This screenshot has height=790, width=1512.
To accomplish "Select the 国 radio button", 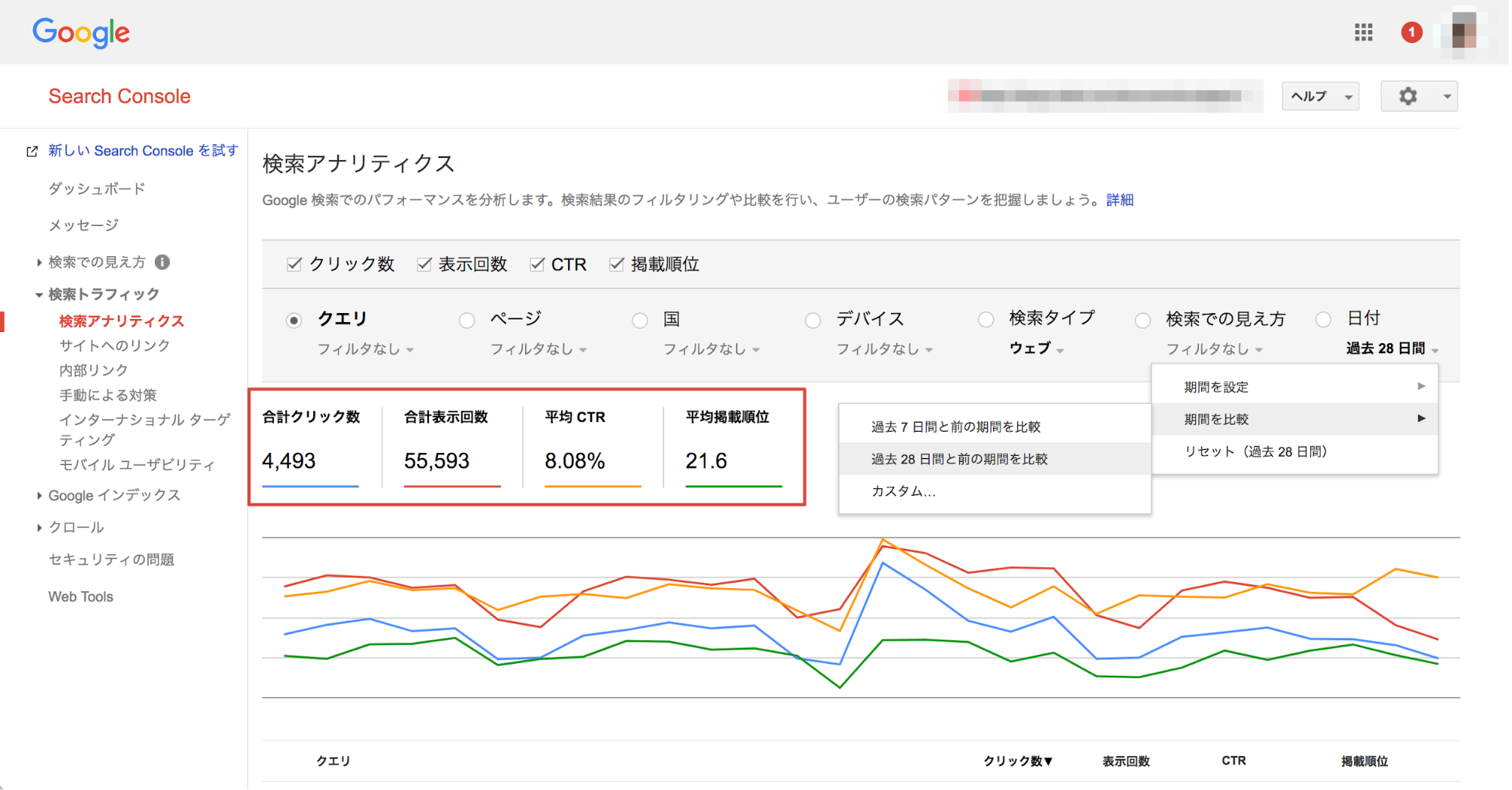I will 640,321.
